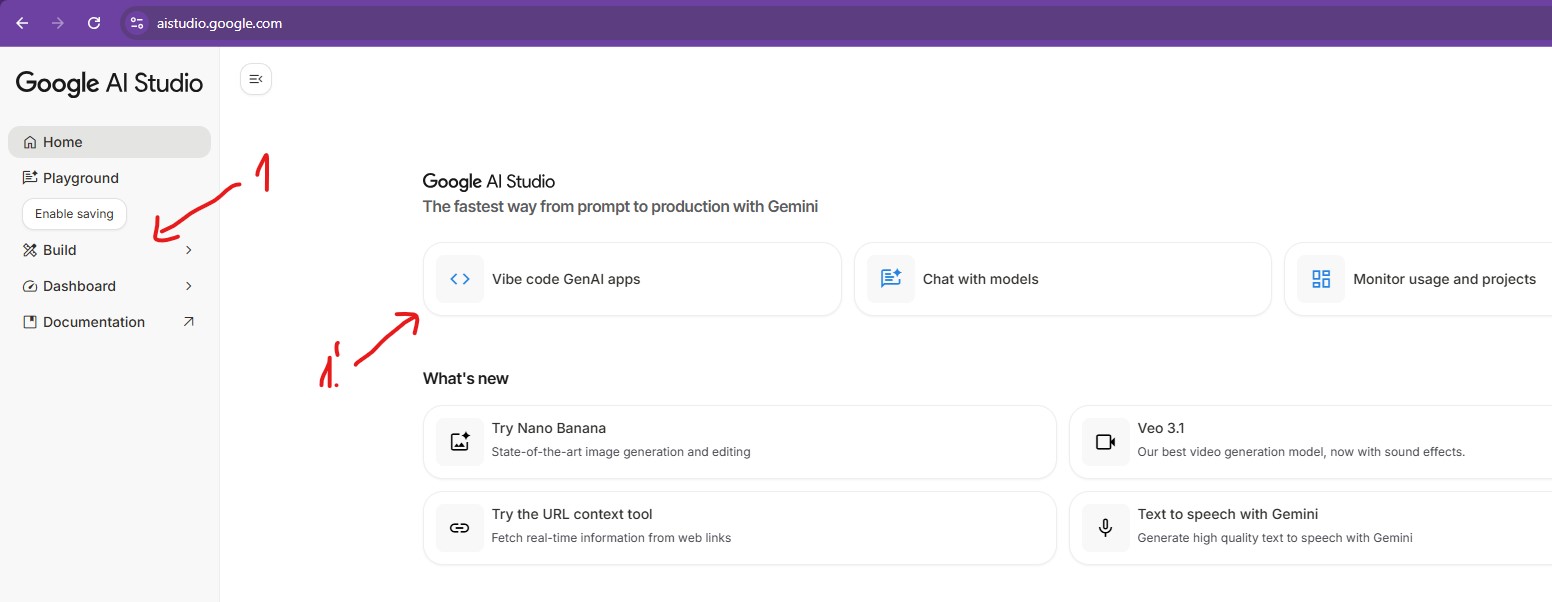Click the chat sparkle icon for Chat with models
This screenshot has height=602, width=1552.
pyautogui.click(x=890, y=279)
